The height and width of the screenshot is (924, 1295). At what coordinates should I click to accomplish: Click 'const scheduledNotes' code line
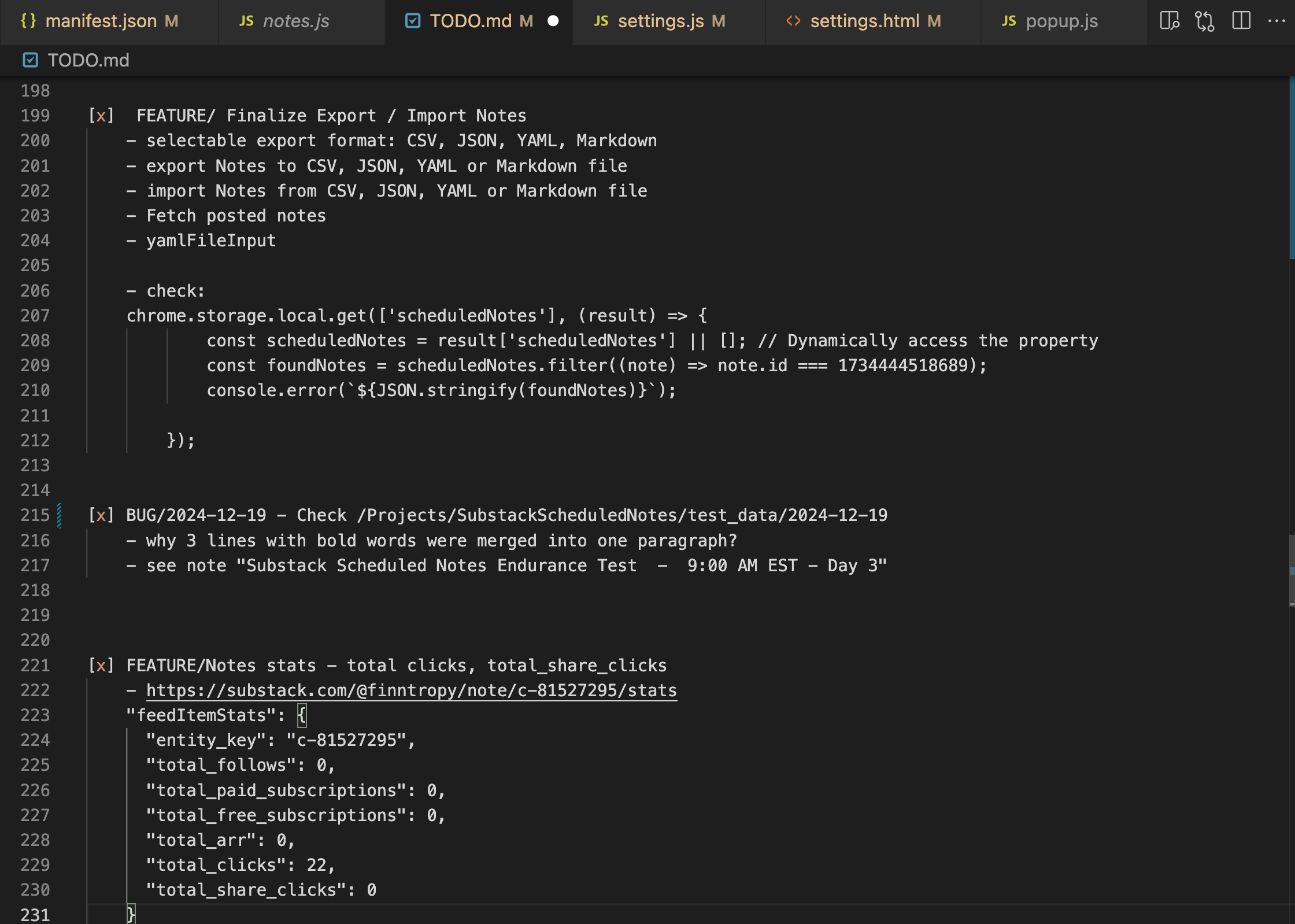pyautogui.click(x=652, y=341)
